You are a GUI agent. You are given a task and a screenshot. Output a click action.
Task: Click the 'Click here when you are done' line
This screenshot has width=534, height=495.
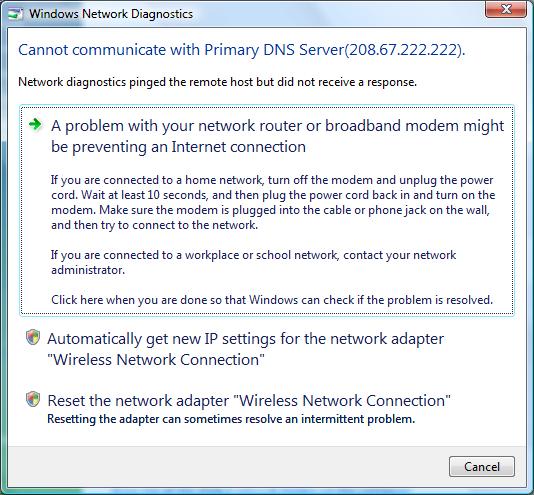coord(272,300)
